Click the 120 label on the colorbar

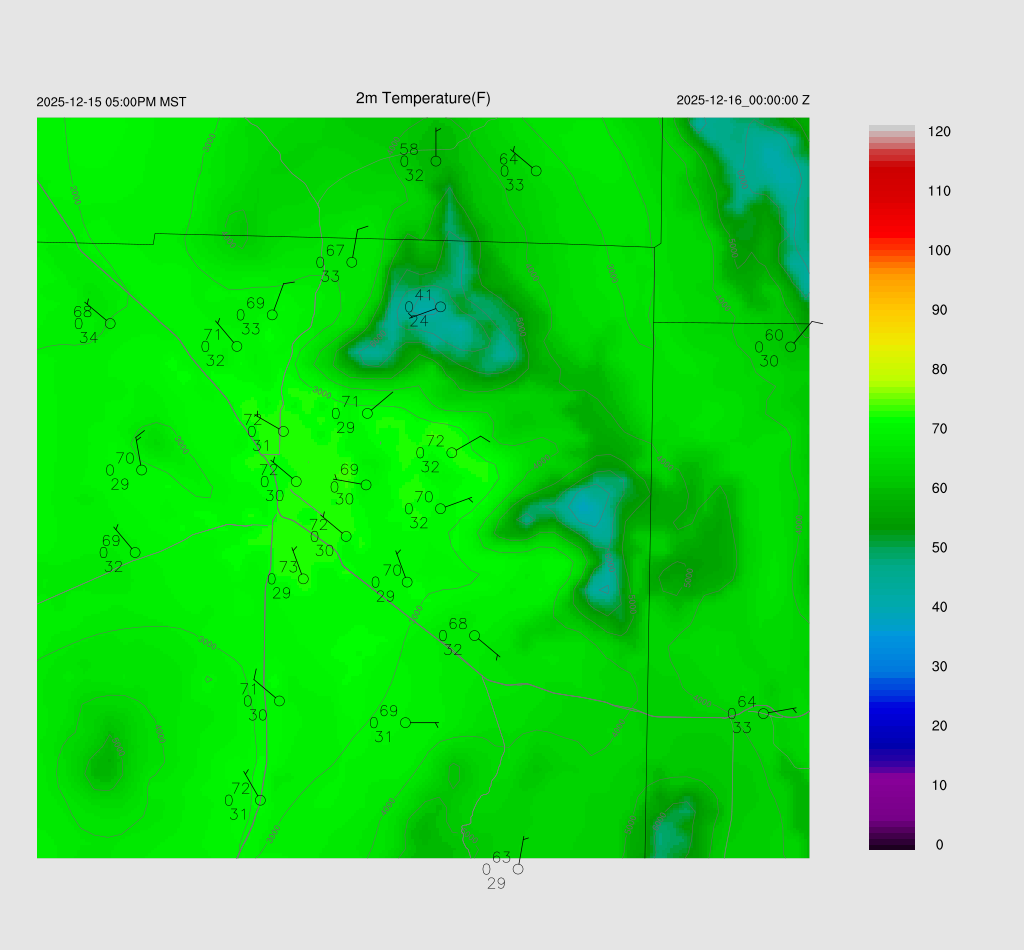[938, 132]
